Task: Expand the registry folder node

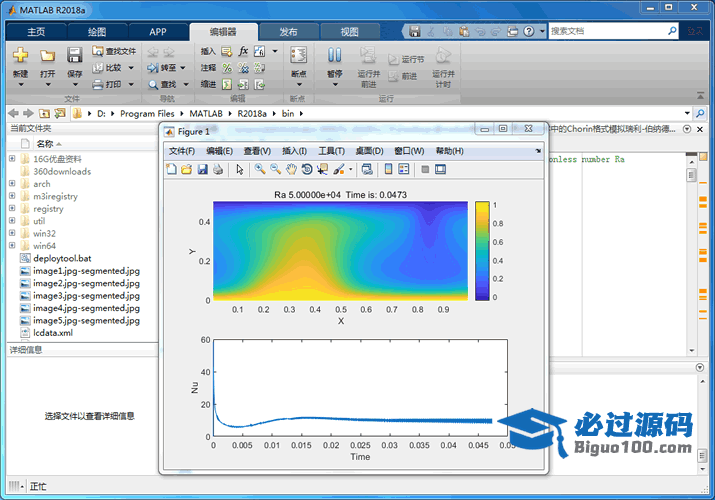Action: (x=12, y=208)
